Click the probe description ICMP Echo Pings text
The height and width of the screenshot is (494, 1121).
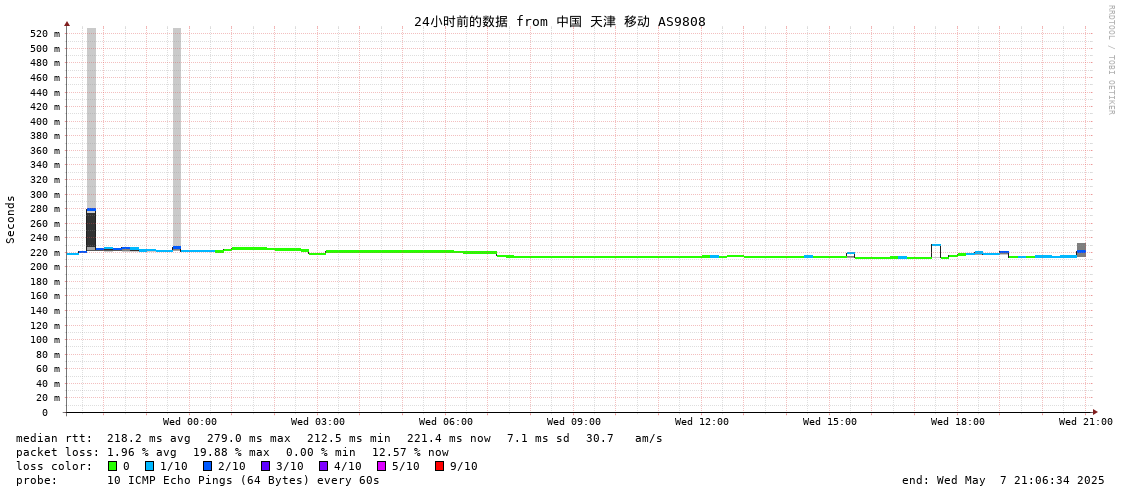pyautogui.click(x=243, y=480)
